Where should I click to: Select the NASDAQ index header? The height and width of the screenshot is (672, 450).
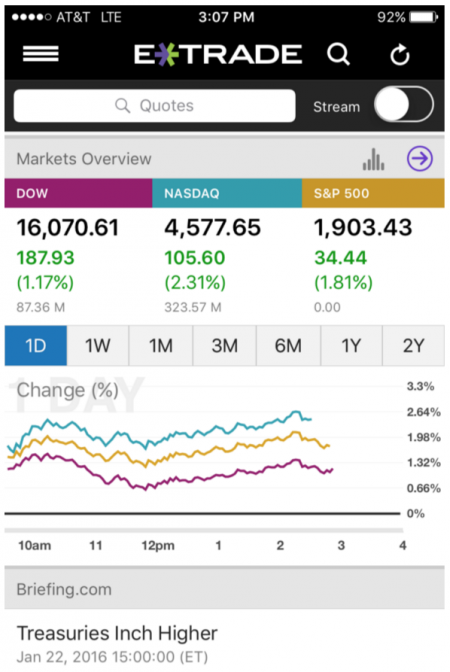(x=227, y=193)
